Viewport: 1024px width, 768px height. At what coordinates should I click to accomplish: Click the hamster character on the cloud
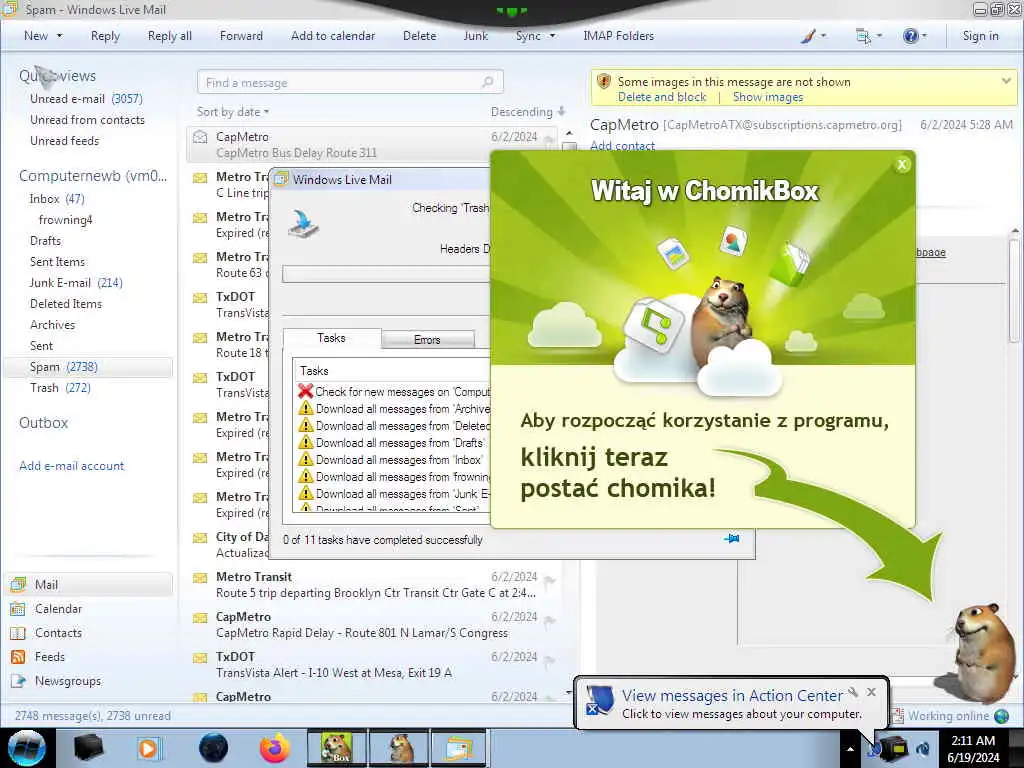722,319
